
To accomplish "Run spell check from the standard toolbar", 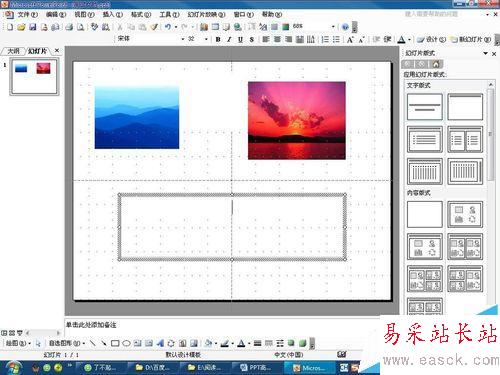I will 95,27.
